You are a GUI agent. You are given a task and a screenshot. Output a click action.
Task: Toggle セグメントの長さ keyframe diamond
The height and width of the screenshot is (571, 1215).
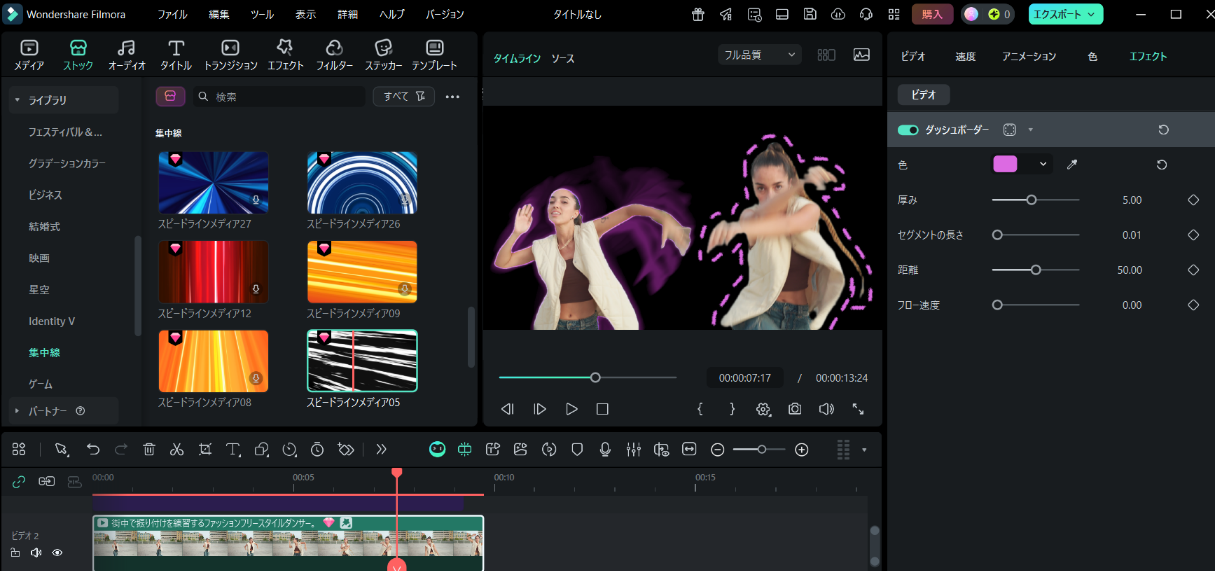(1193, 235)
